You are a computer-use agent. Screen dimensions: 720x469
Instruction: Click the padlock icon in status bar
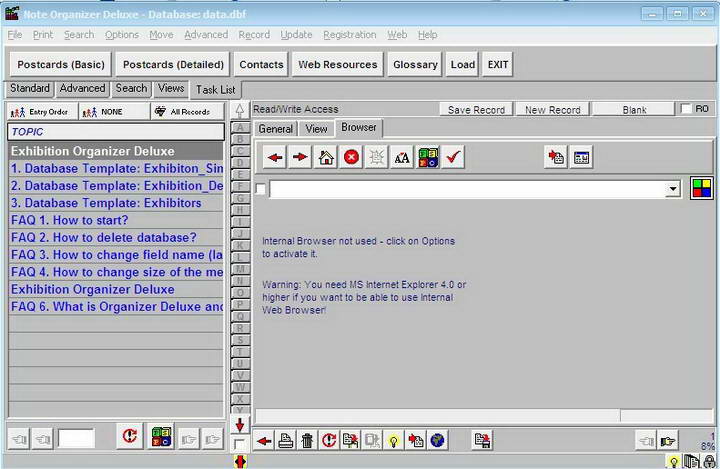click(710, 461)
